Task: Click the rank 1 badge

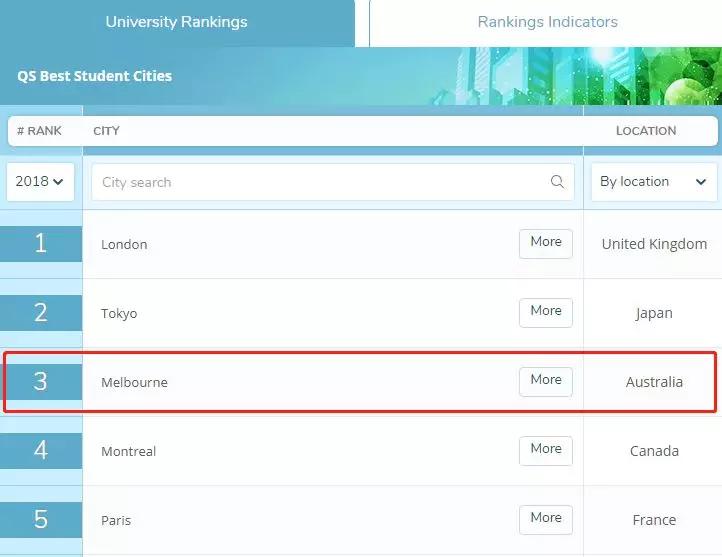Action: pyautogui.click(x=41, y=244)
